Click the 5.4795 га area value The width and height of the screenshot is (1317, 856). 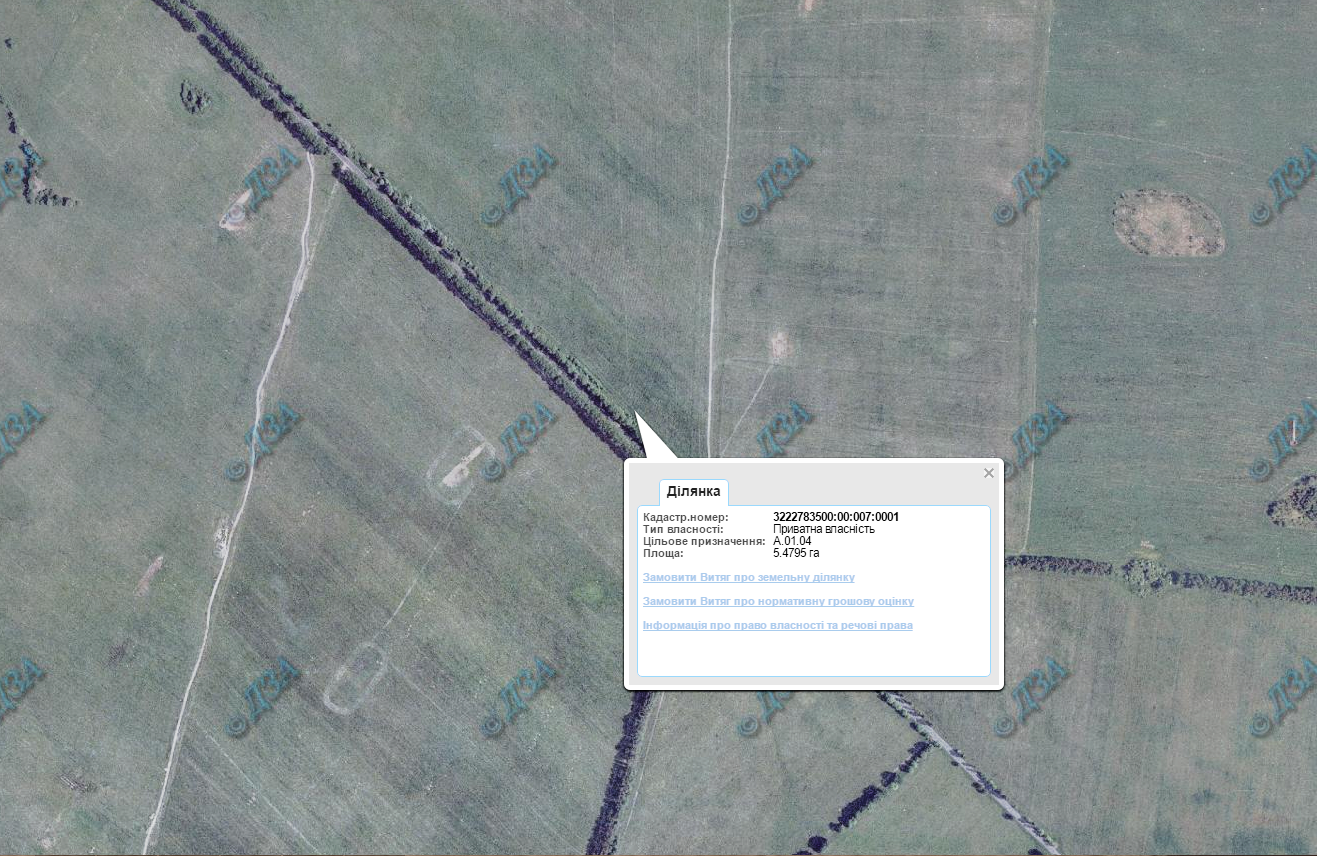coord(796,553)
